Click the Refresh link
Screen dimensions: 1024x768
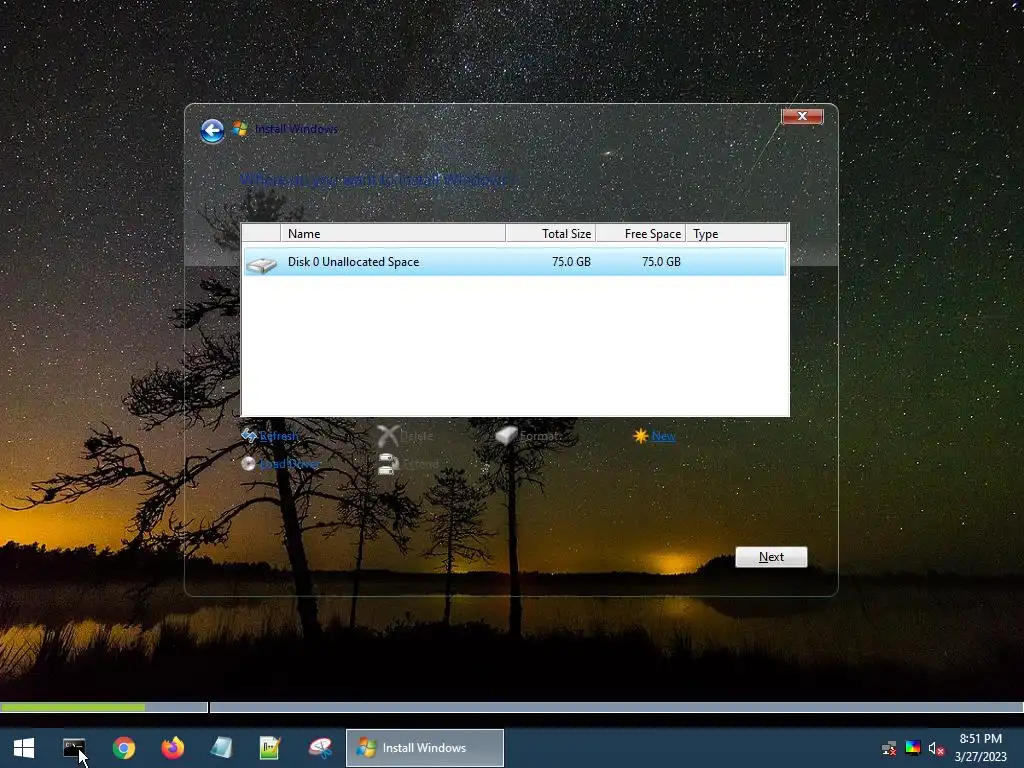pos(278,436)
